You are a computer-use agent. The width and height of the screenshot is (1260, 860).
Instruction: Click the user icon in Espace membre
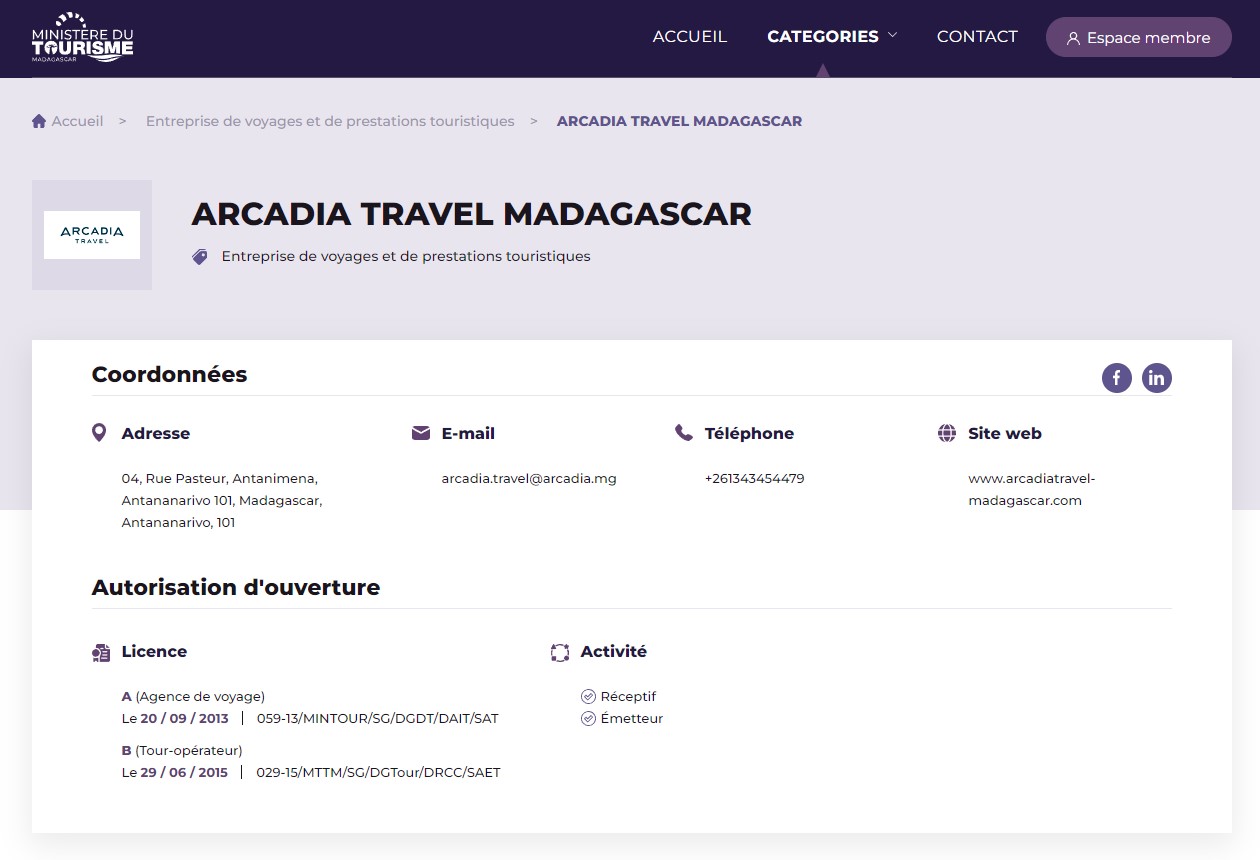pos(1073,38)
